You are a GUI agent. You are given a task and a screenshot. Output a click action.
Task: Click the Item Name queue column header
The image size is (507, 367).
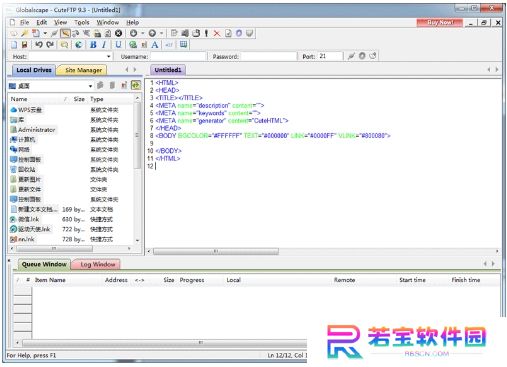click(x=50, y=280)
